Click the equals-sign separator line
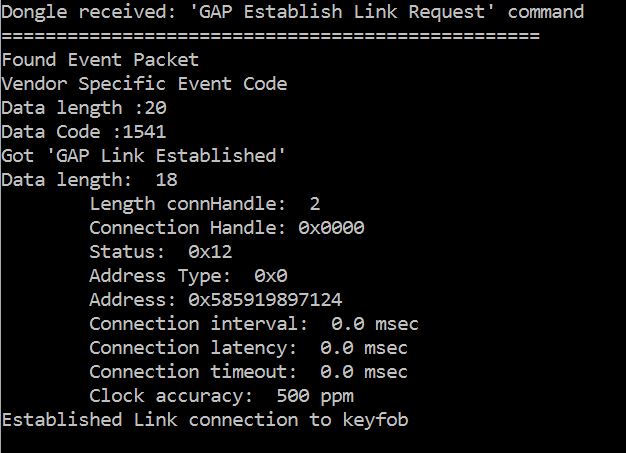 tap(270, 36)
